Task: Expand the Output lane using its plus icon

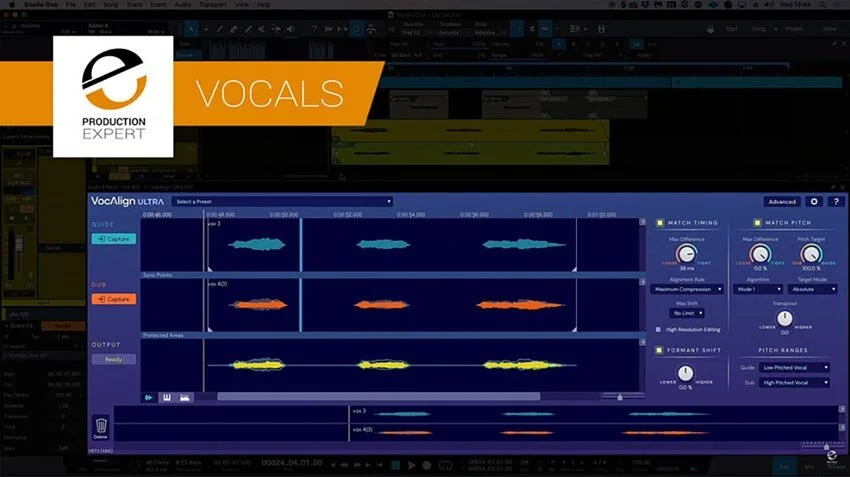Action: pyautogui.click(x=643, y=342)
